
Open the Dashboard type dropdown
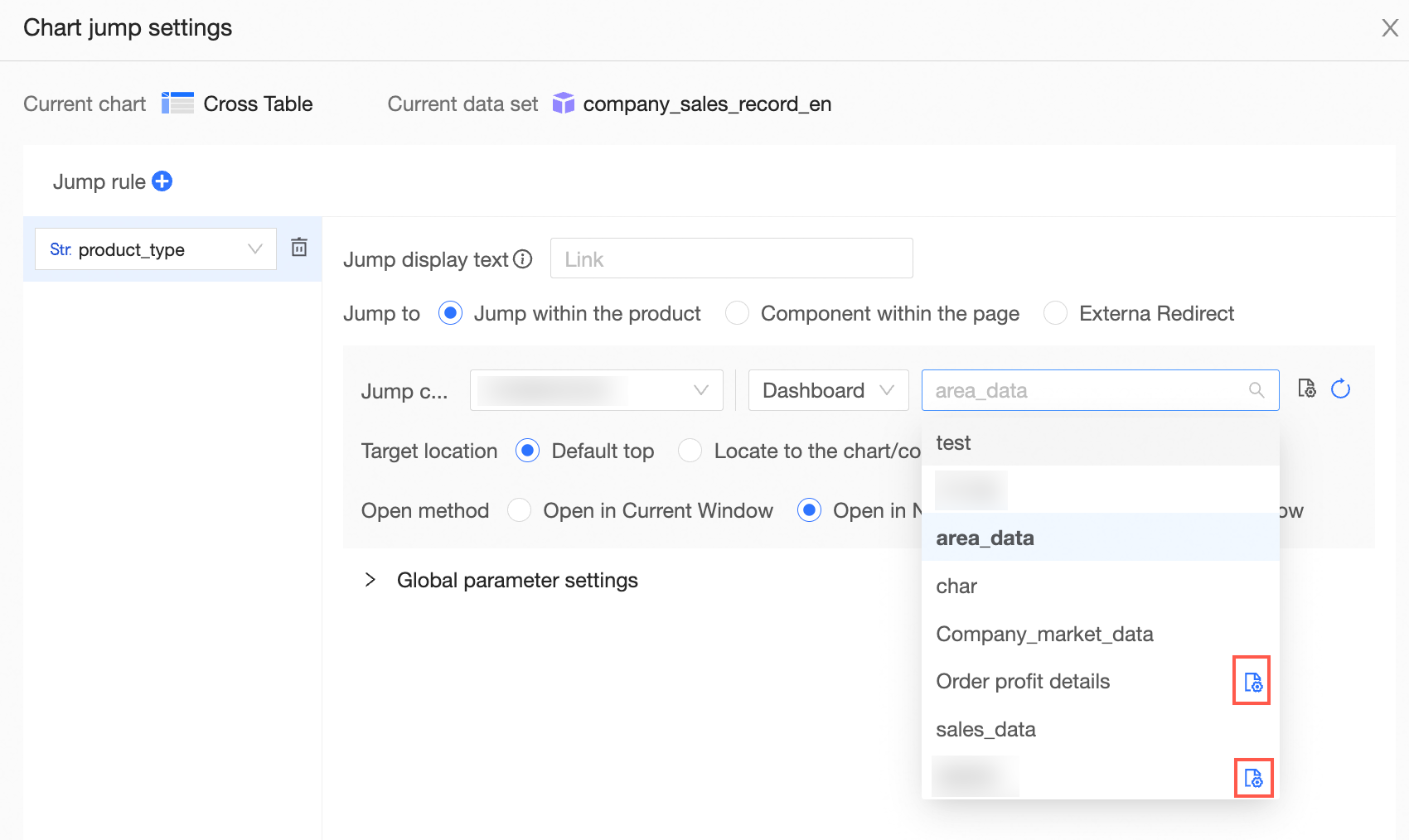pyautogui.click(x=828, y=390)
